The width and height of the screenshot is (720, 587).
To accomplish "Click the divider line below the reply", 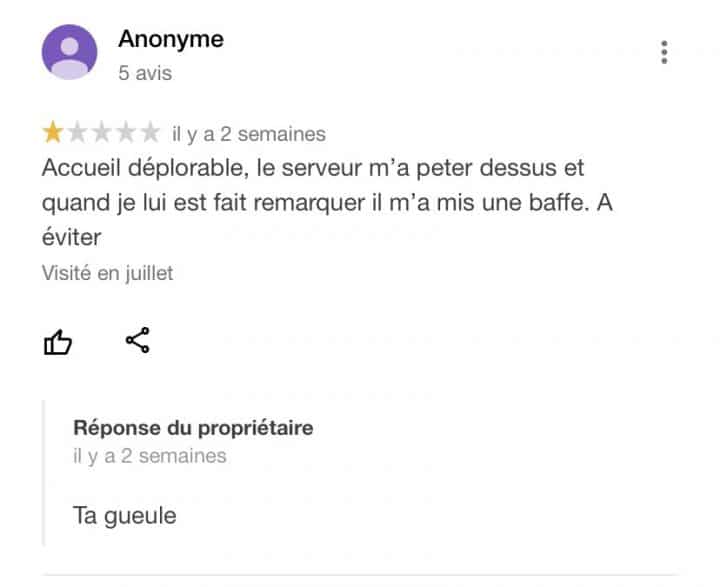I will point(360,575).
